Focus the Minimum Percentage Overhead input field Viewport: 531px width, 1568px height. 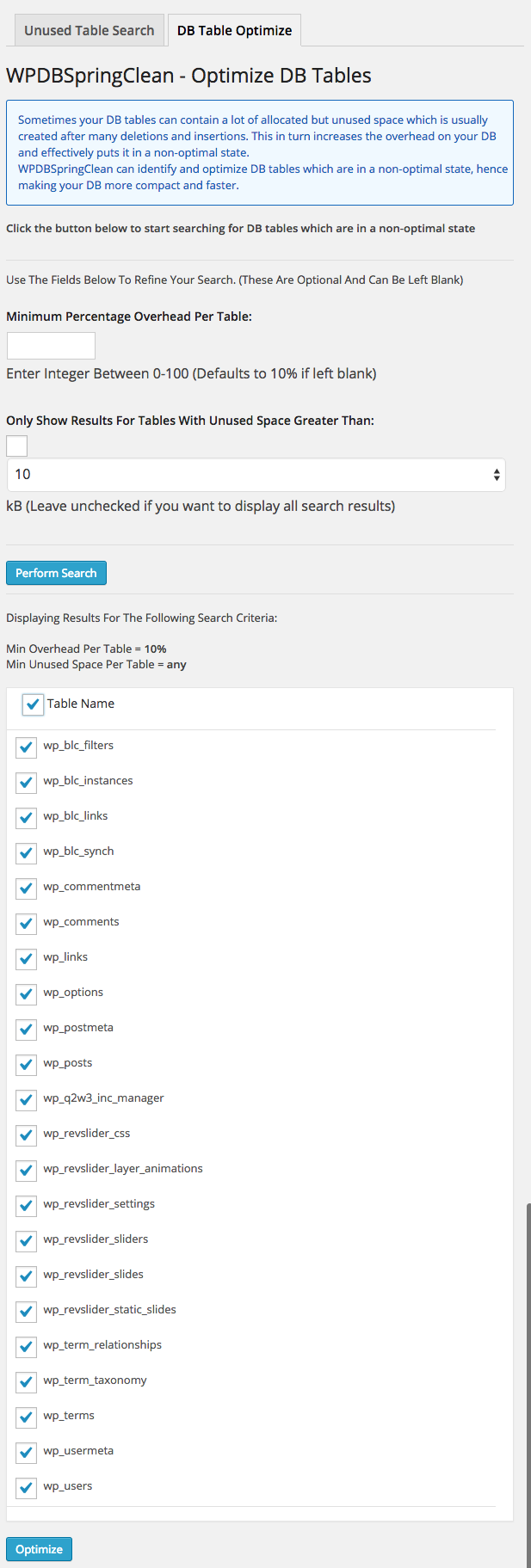tap(51, 346)
